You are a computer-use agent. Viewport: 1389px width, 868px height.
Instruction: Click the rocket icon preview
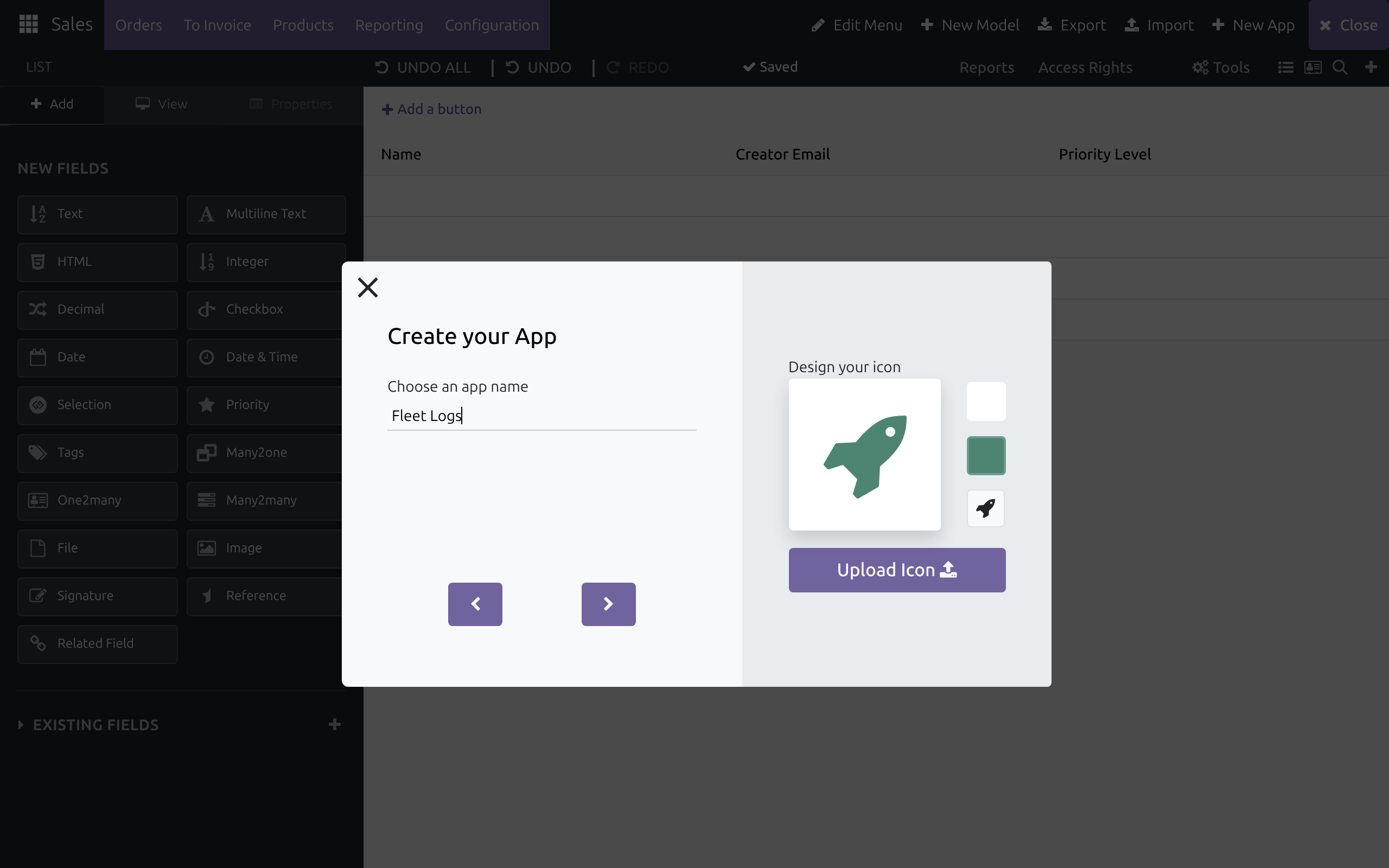point(864,455)
